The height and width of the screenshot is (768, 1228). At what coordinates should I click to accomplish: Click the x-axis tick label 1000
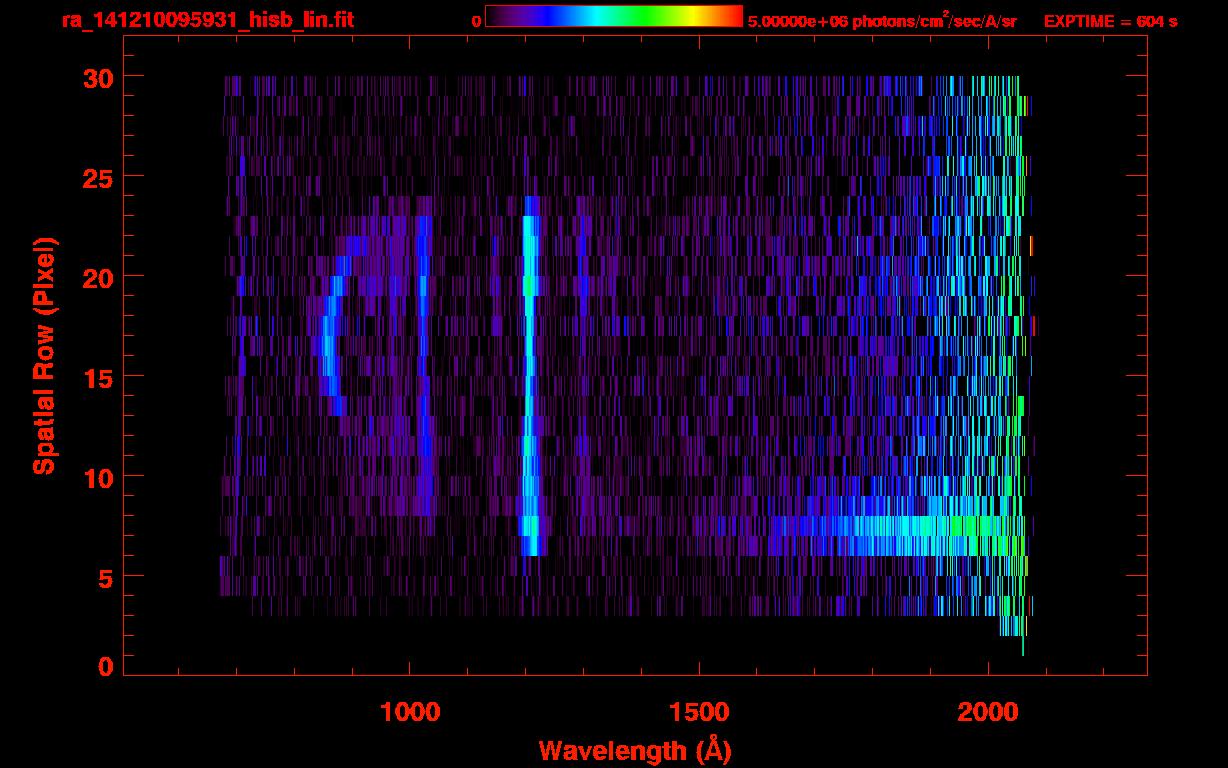410,712
